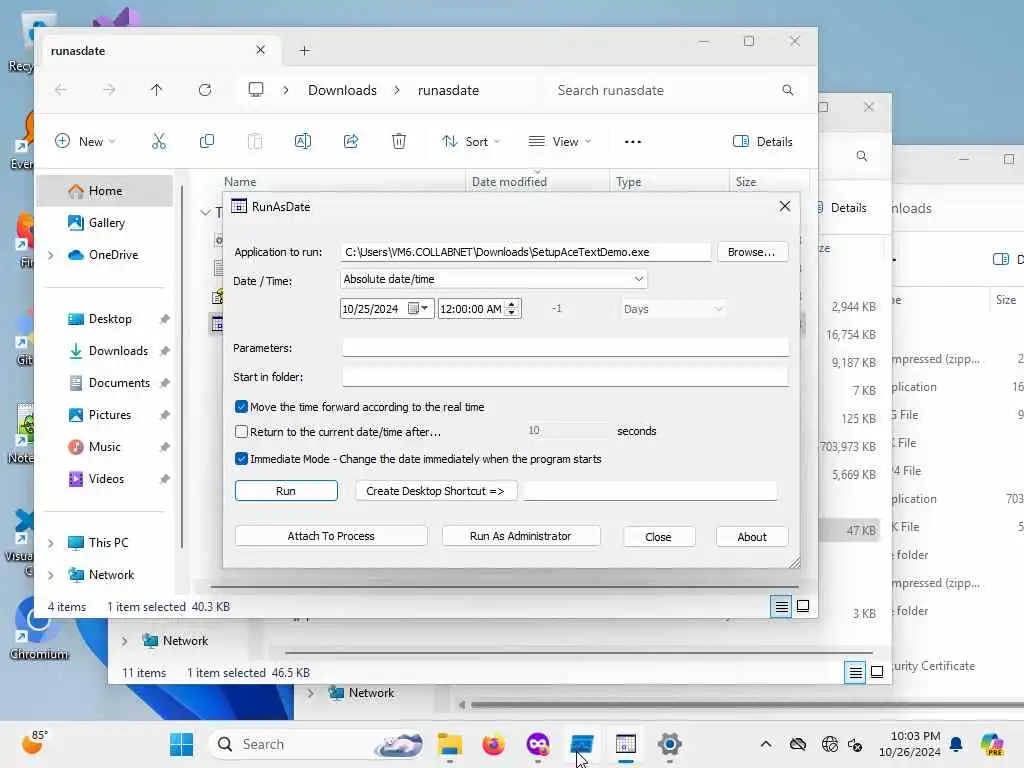Open Settings gear on the taskbar
This screenshot has width=1024, height=768.
coord(669,744)
